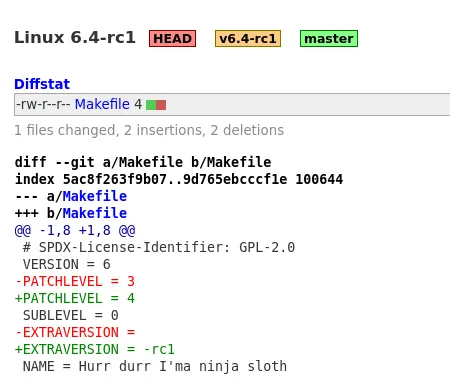Click the index 5ac8f263f9b07..9d765ebcccf1e line
Viewport: 450px width, 383px height.
179,179
